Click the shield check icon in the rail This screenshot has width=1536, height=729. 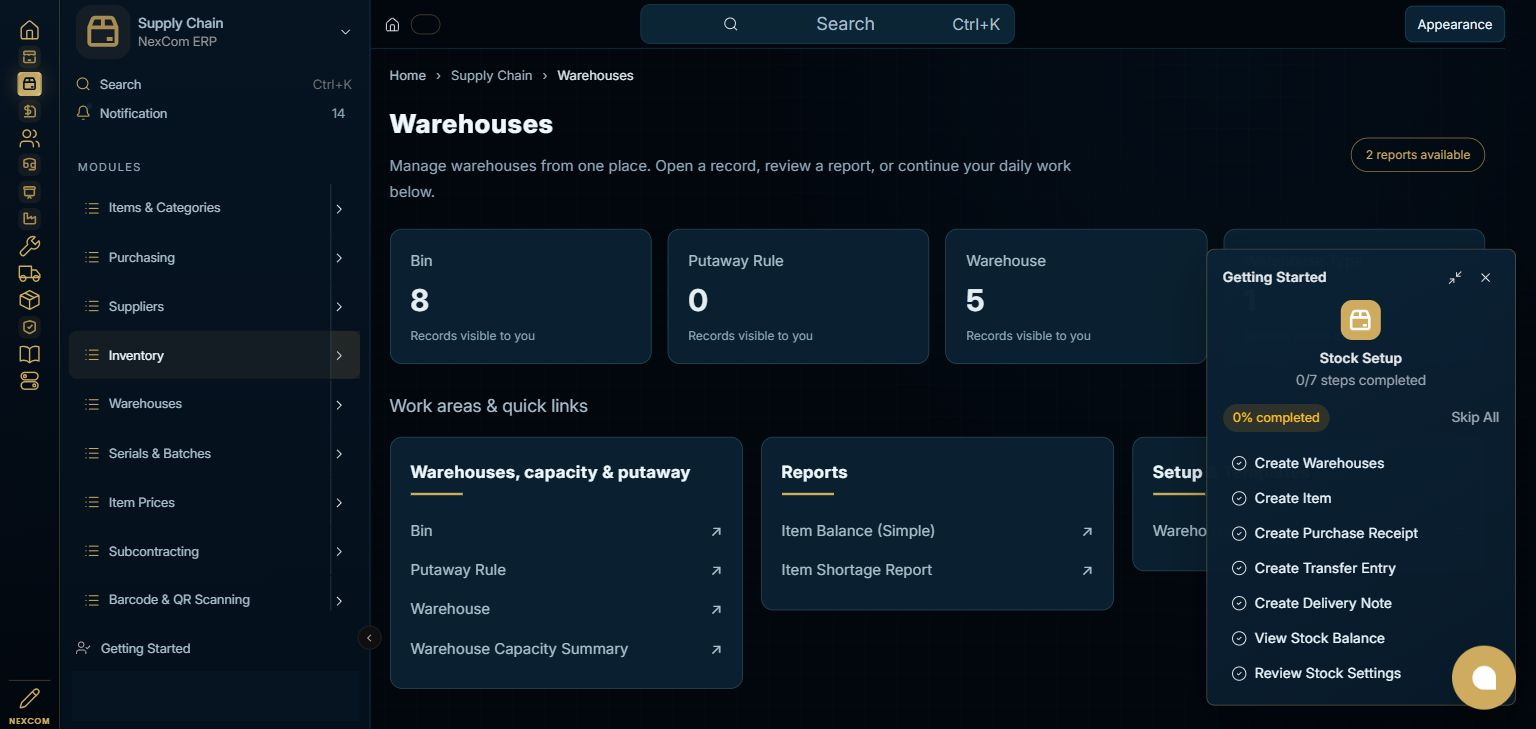30,327
